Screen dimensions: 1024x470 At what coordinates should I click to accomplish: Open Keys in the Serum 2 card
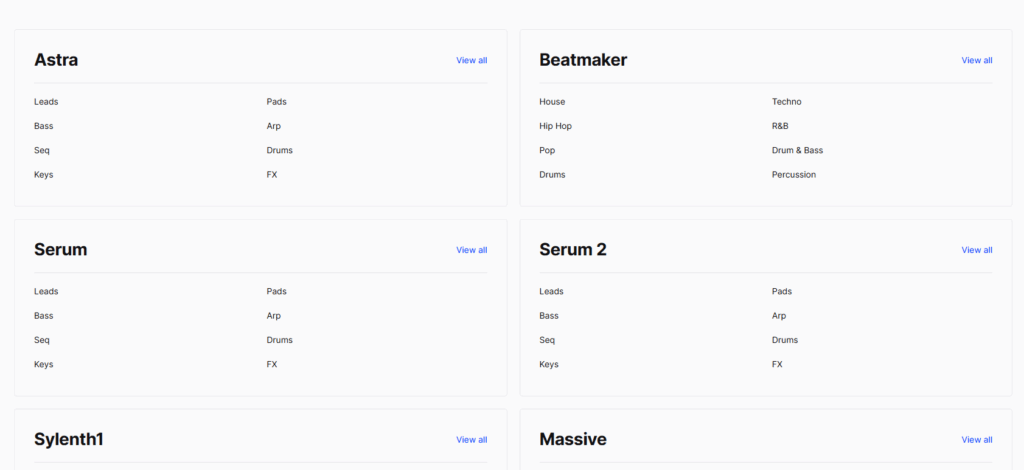point(549,365)
